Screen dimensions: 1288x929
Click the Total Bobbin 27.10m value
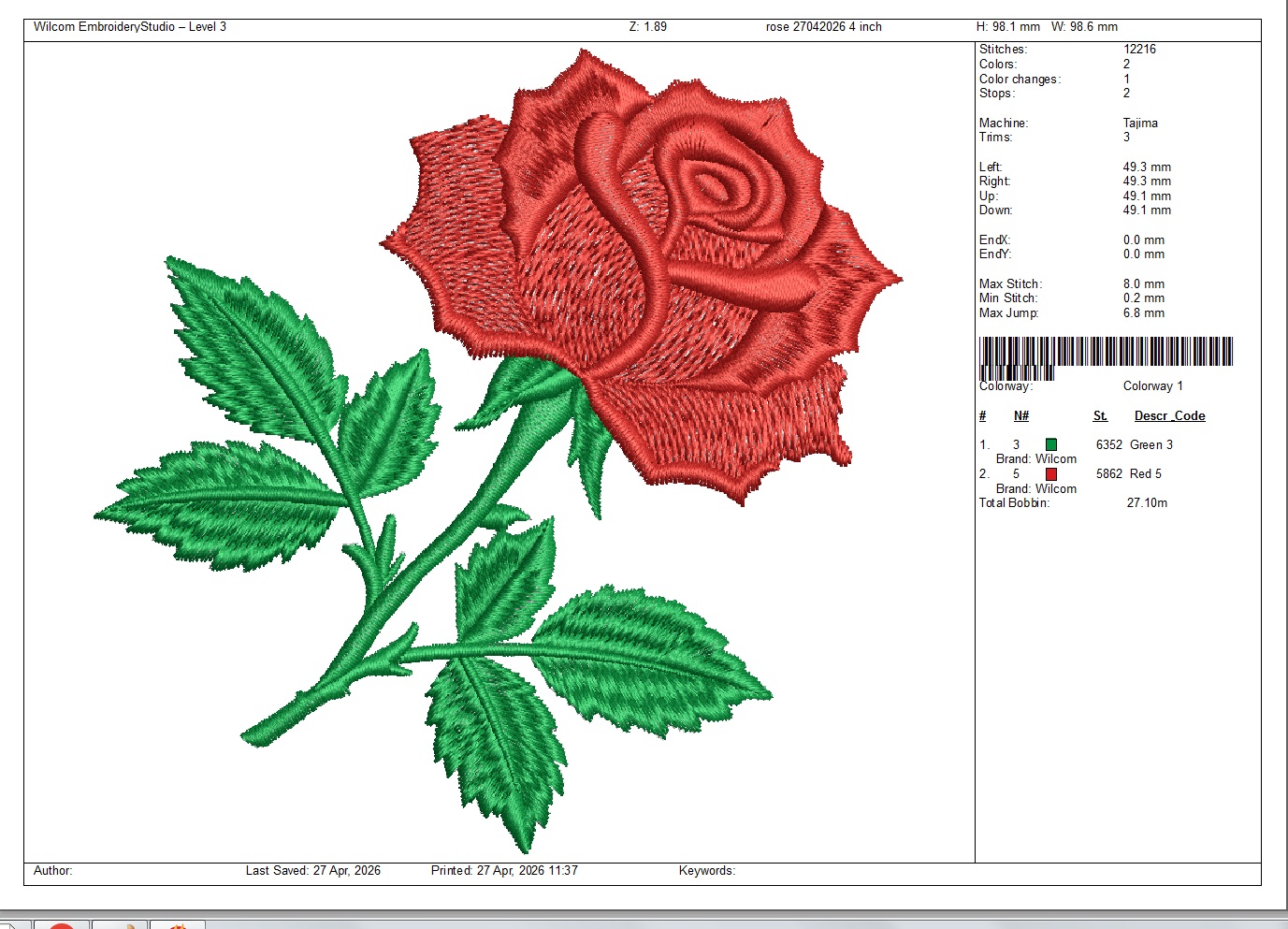coord(1147,503)
